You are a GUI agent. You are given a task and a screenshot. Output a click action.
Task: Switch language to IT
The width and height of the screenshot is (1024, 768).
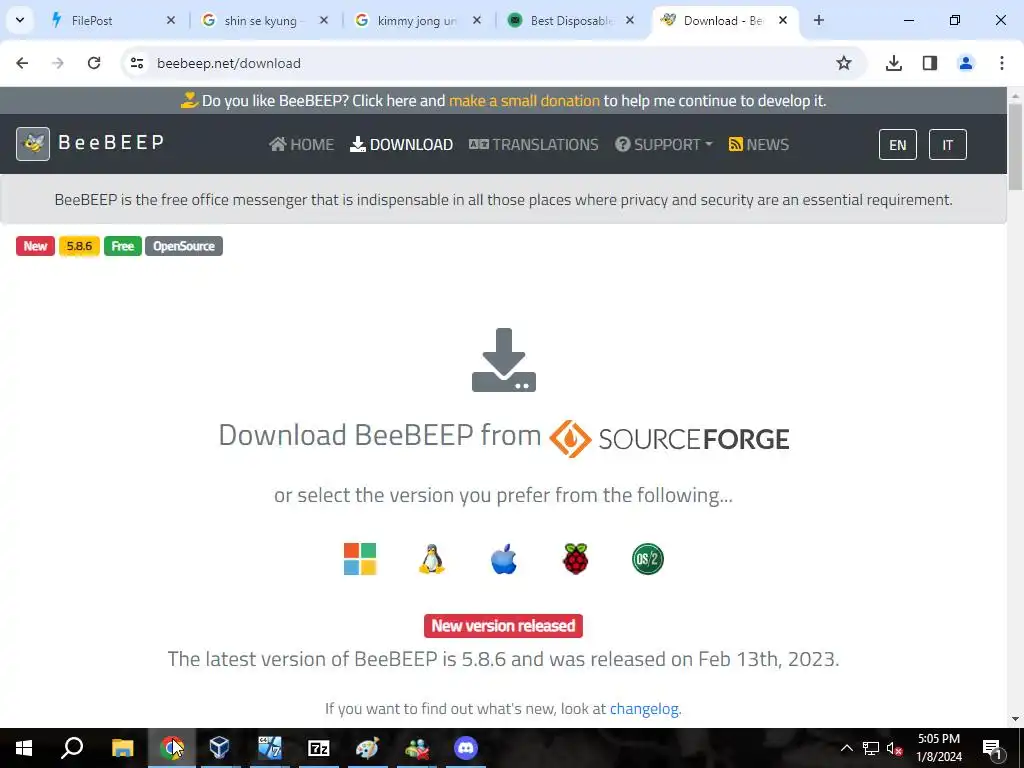click(948, 144)
